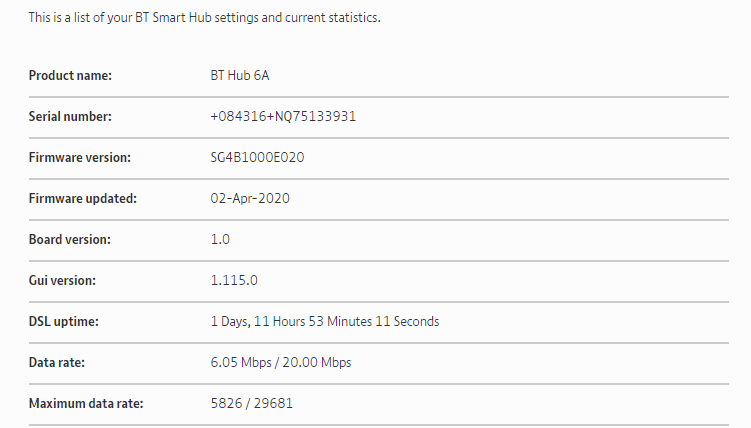
Task: Click the Data rate label
Action: point(58,362)
